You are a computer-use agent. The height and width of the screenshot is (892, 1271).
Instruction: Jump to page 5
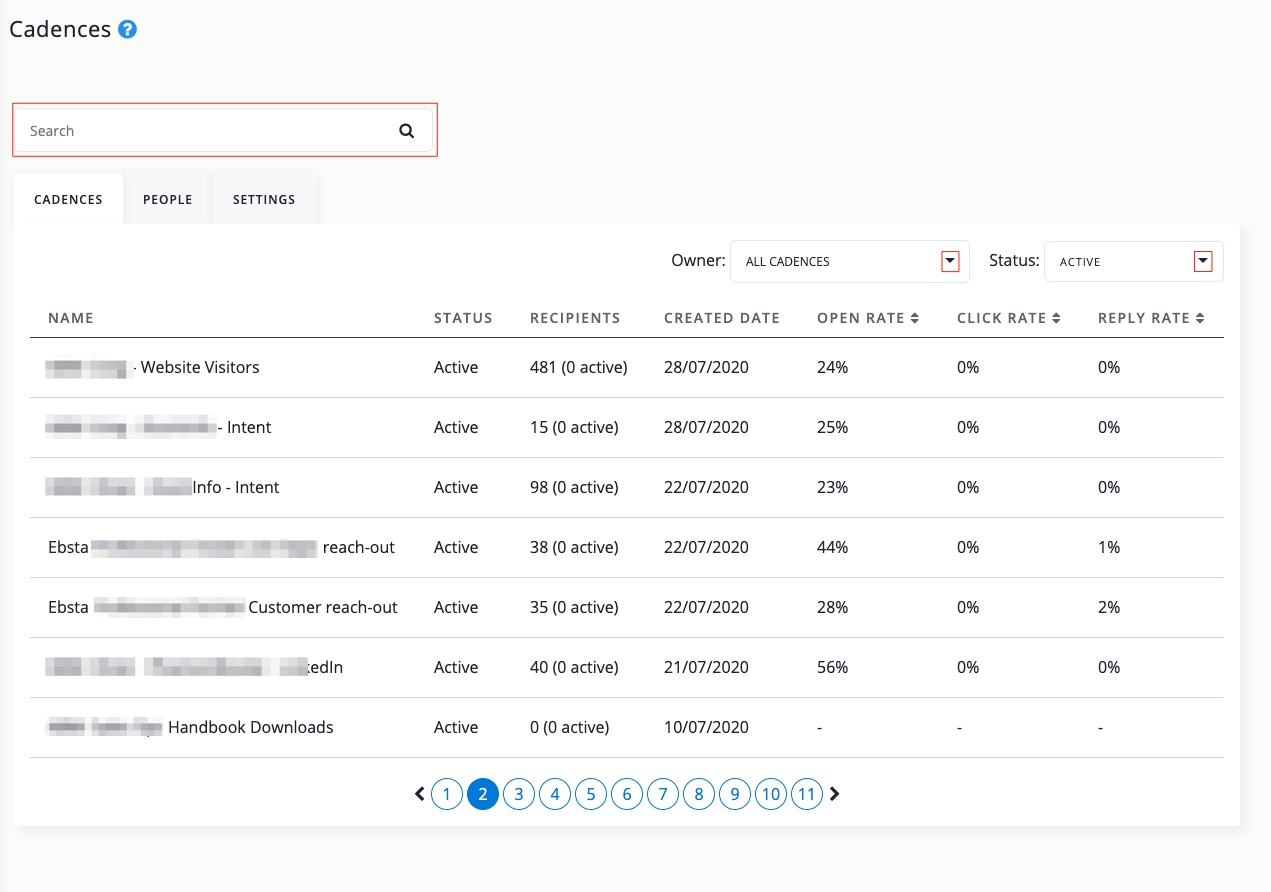(x=591, y=795)
